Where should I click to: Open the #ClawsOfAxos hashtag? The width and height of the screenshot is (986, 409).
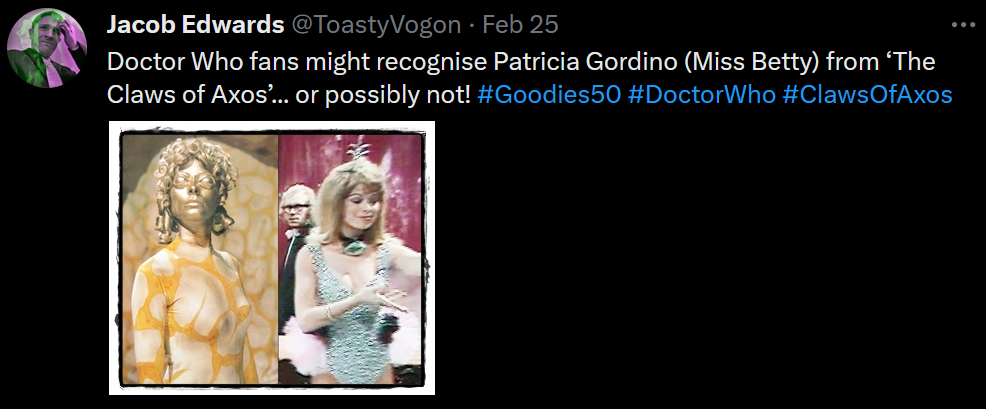click(x=868, y=94)
